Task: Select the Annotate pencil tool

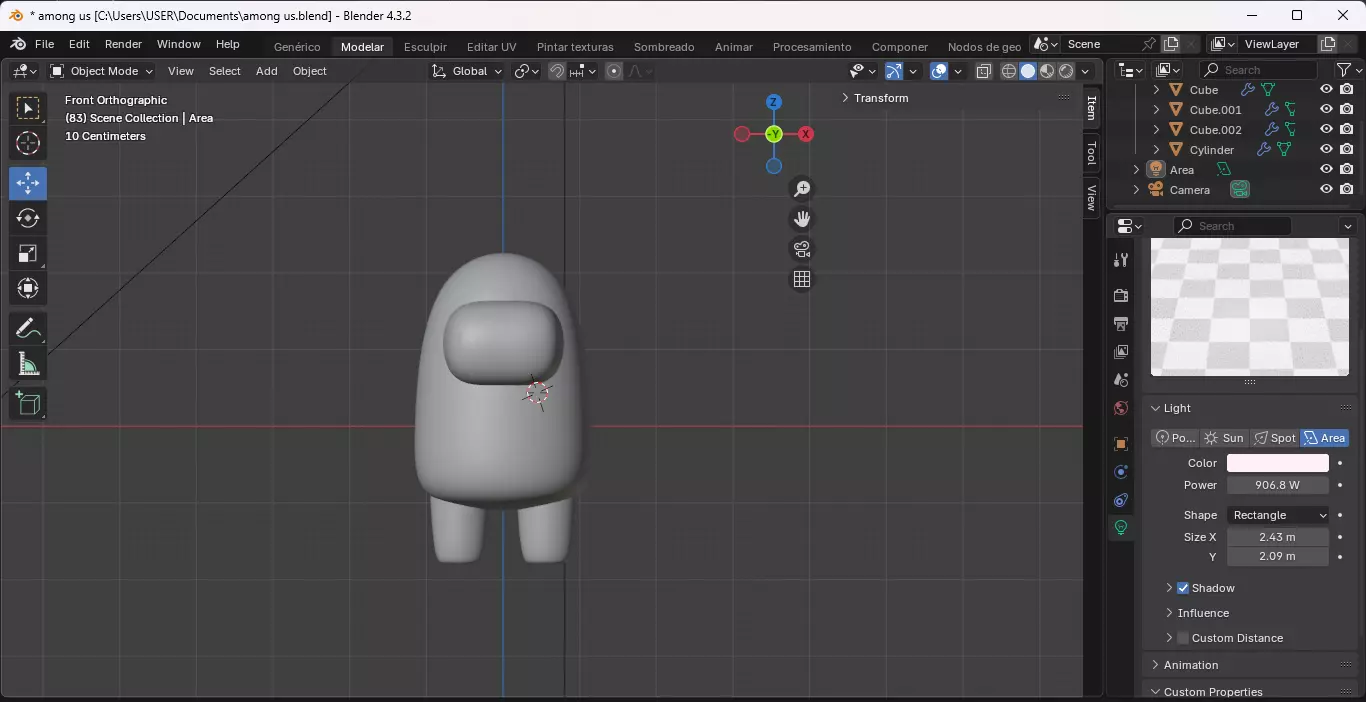Action: (28, 328)
